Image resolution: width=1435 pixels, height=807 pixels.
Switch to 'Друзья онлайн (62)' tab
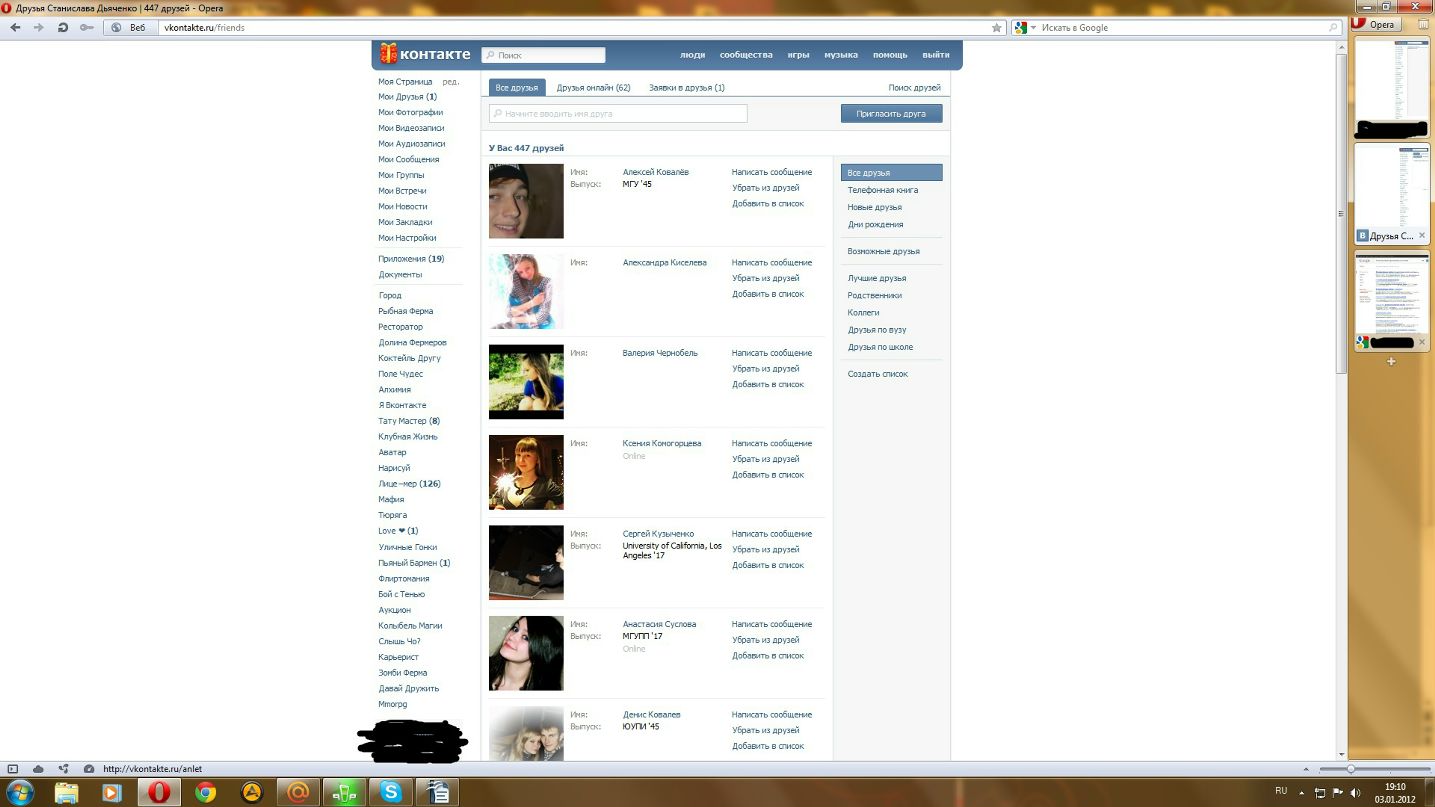pyautogui.click(x=593, y=88)
